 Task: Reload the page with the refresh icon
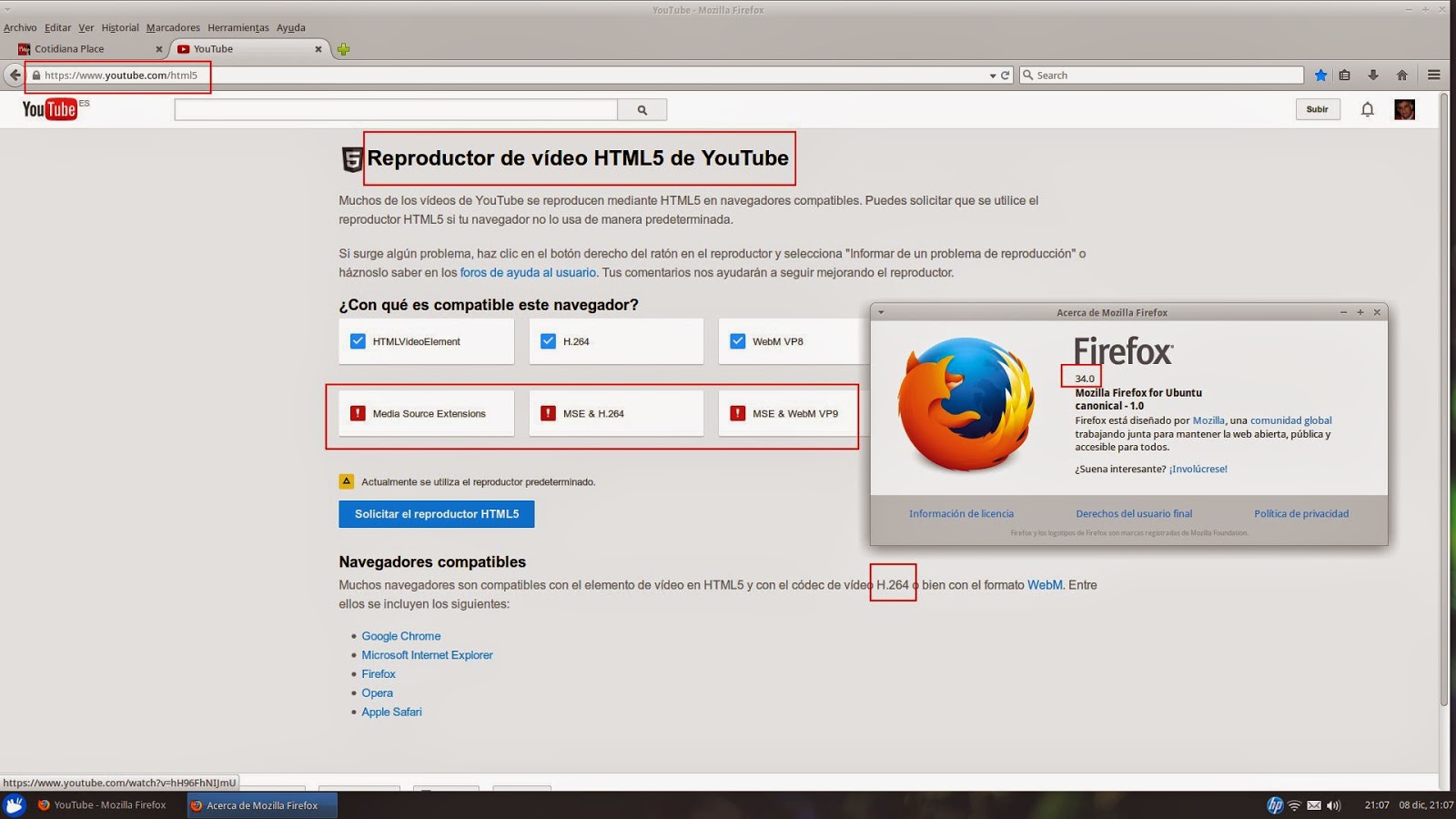pyautogui.click(x=1006, y=76)
